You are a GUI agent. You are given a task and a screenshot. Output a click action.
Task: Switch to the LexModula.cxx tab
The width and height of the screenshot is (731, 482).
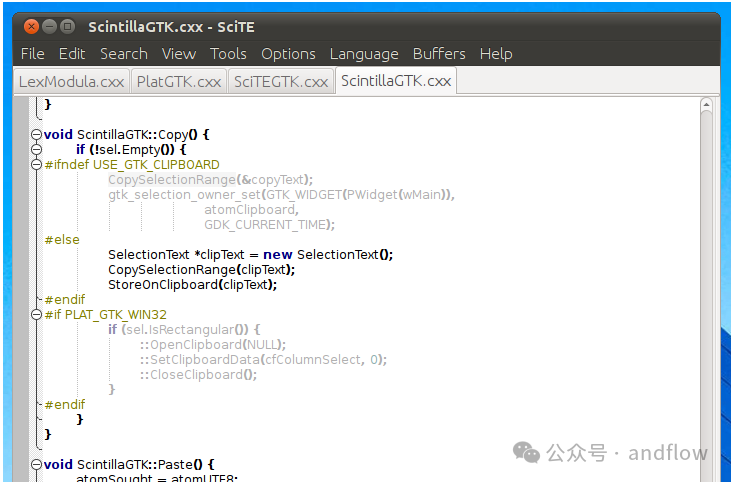[x=71, y=82]
